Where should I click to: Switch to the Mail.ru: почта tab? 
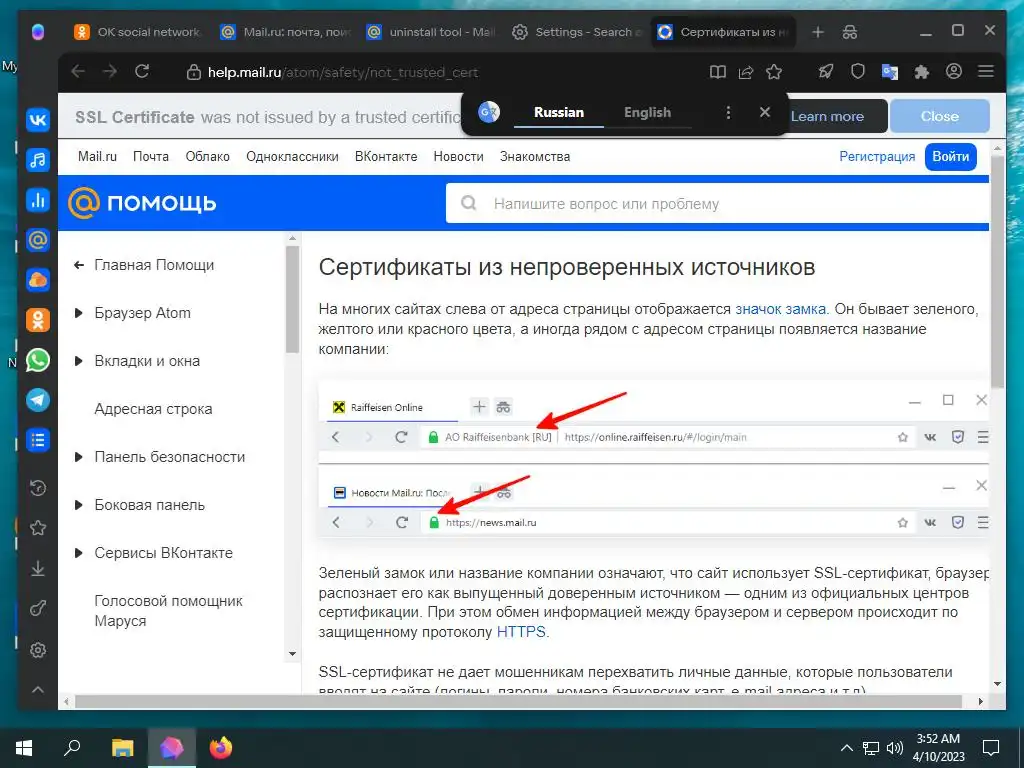[x=286, y=32]
